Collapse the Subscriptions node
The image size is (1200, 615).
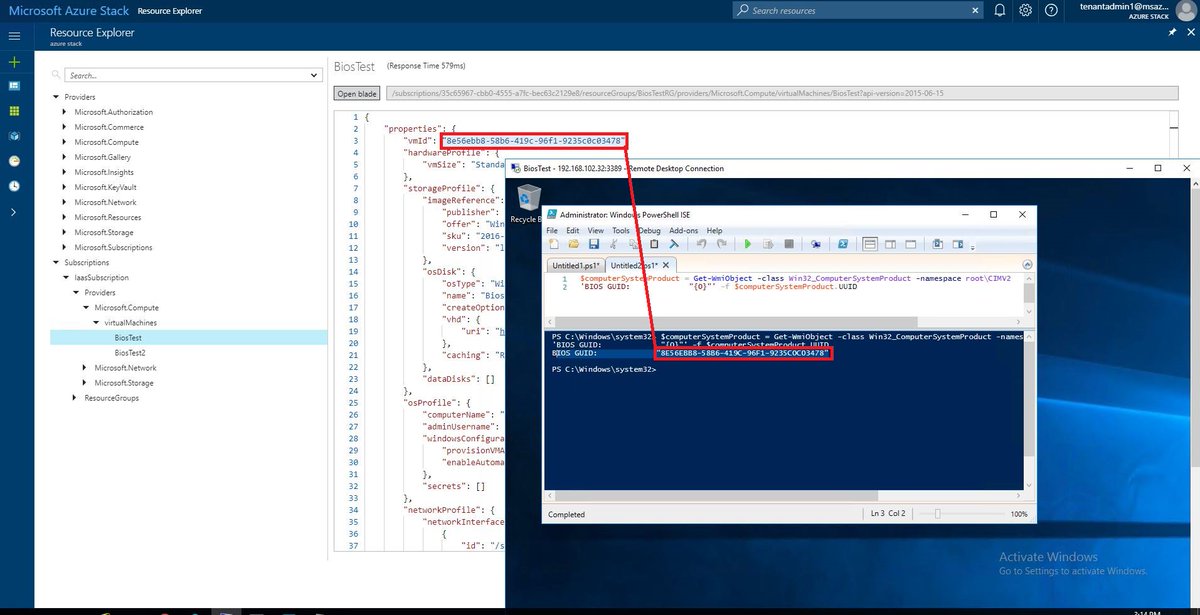(56, 262)
